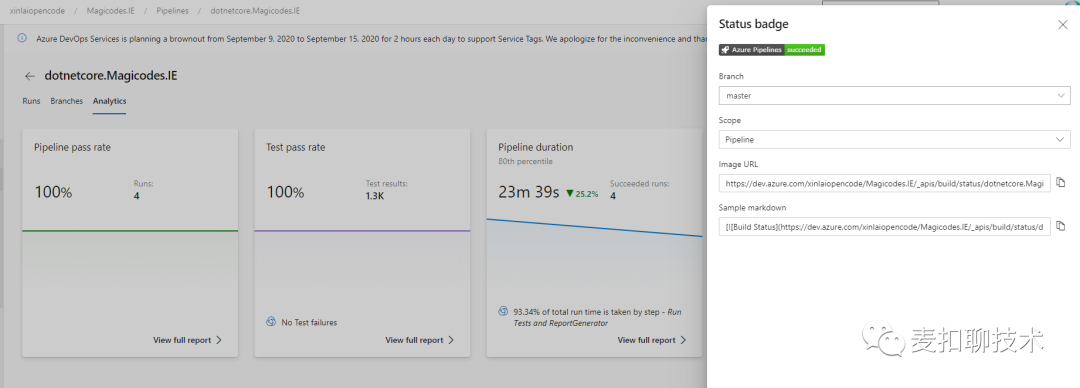Switch to the Runs tab
Screen dimensions: 1080x388
(x=31, y=101)
